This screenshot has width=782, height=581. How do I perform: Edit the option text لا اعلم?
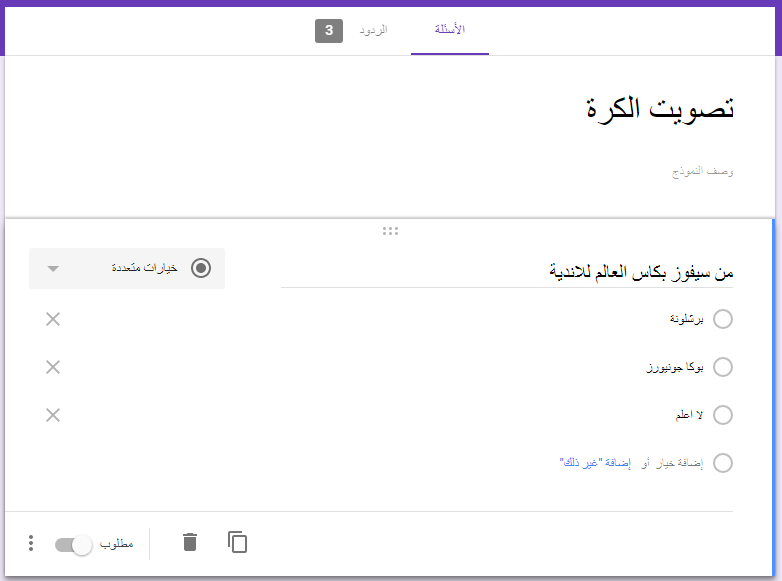pyautogui.click(x=689, y=415)
